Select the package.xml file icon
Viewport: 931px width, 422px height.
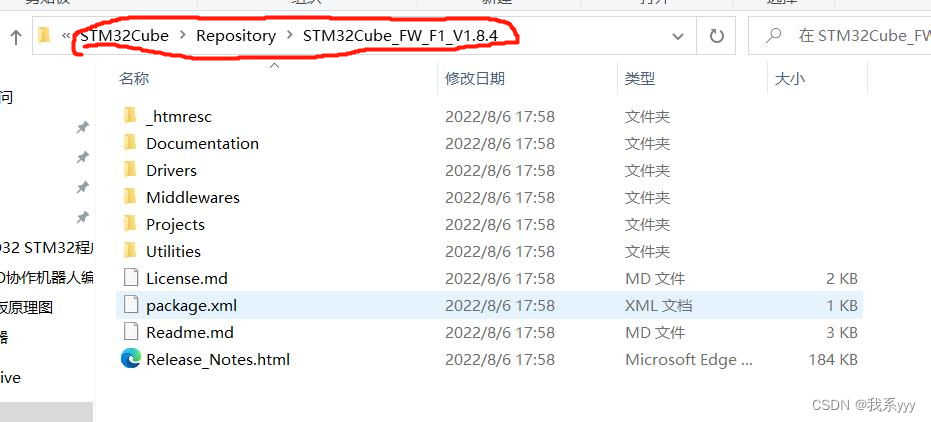point(131,305)
